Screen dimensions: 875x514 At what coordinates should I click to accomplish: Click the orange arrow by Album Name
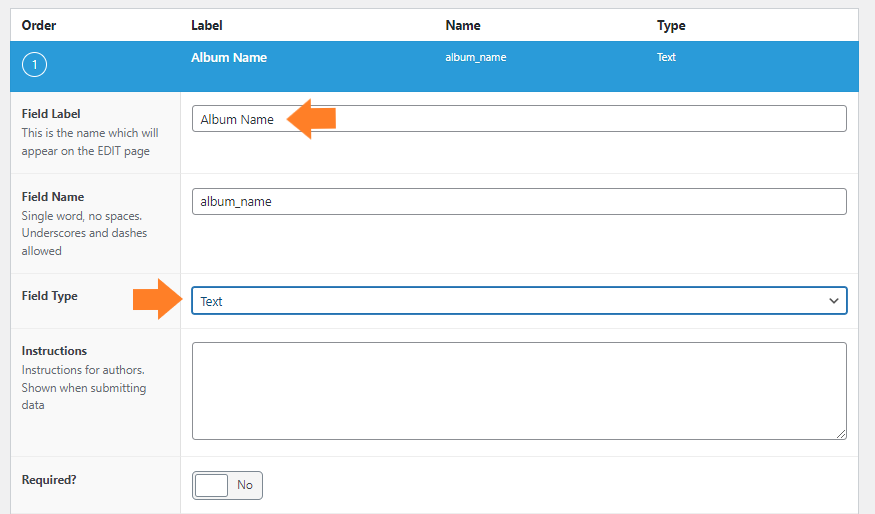click(x=311, y=119)
